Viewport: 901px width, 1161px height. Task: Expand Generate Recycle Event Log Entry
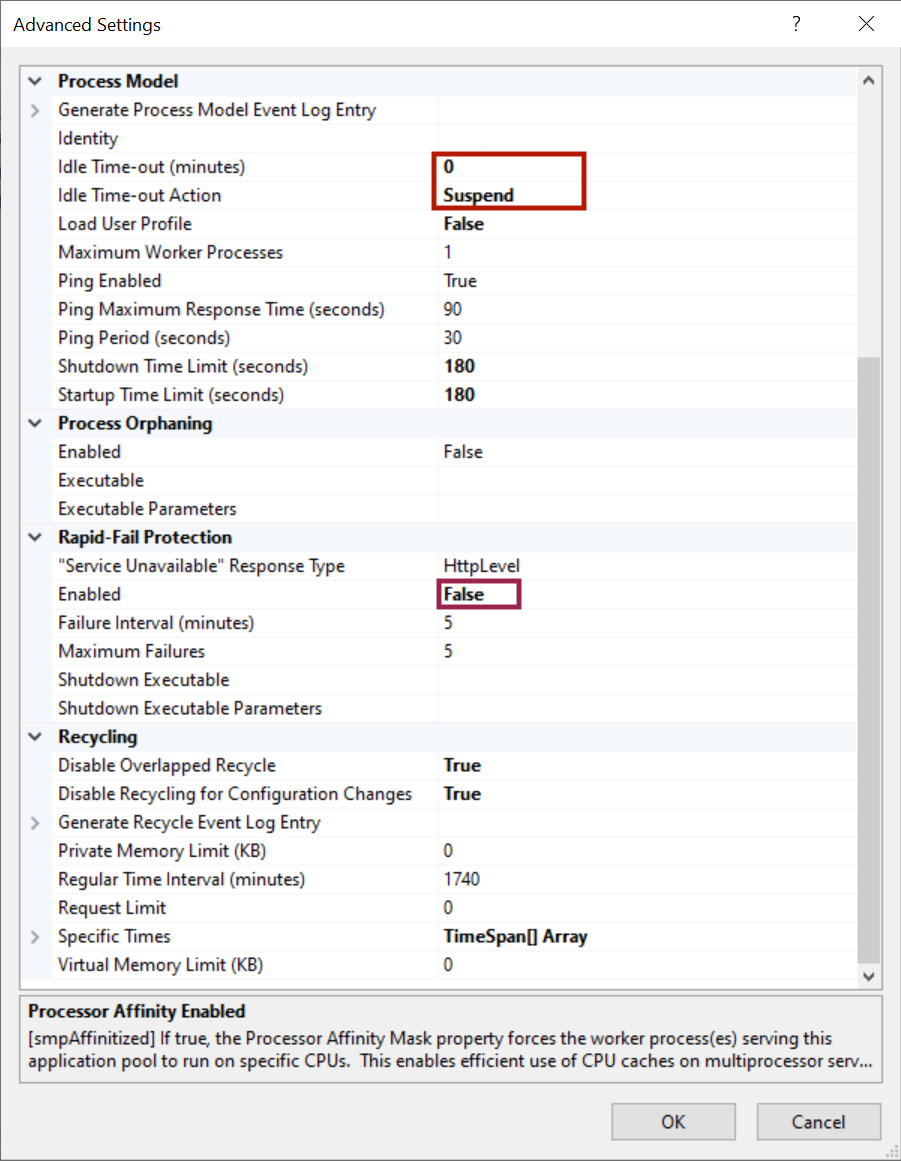point(35,822)
